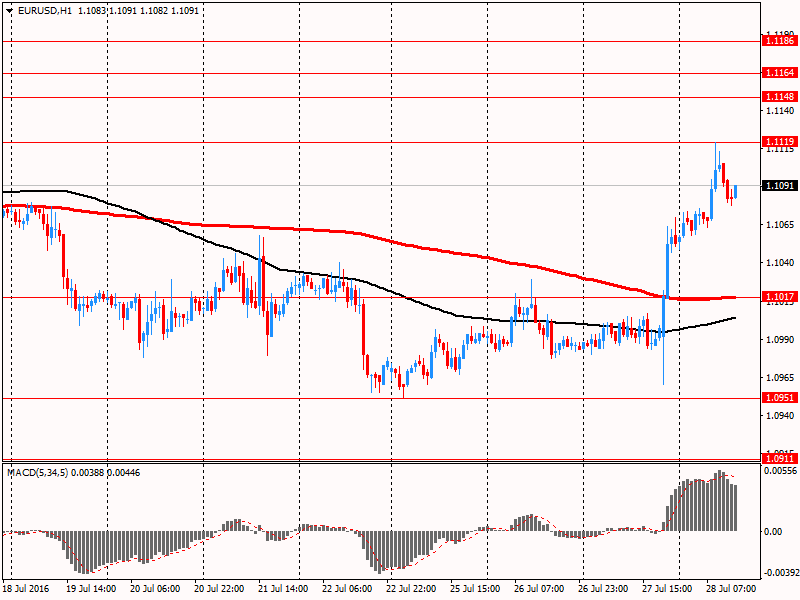Select the 1.1164 red price level label
Image resolution: width=800 pixels, height=600 pixels.
(x=780, y=73)
